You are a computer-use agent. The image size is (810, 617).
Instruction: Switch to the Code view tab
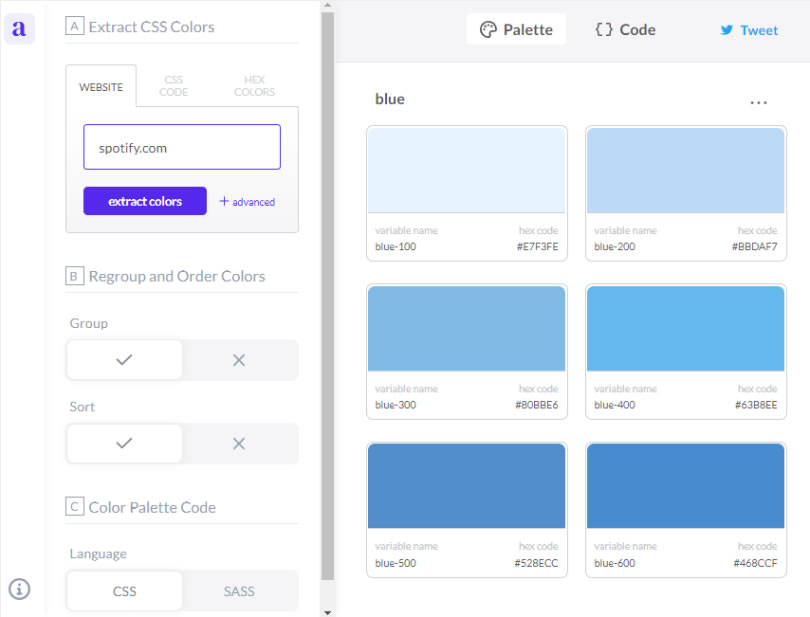point(625,30)
